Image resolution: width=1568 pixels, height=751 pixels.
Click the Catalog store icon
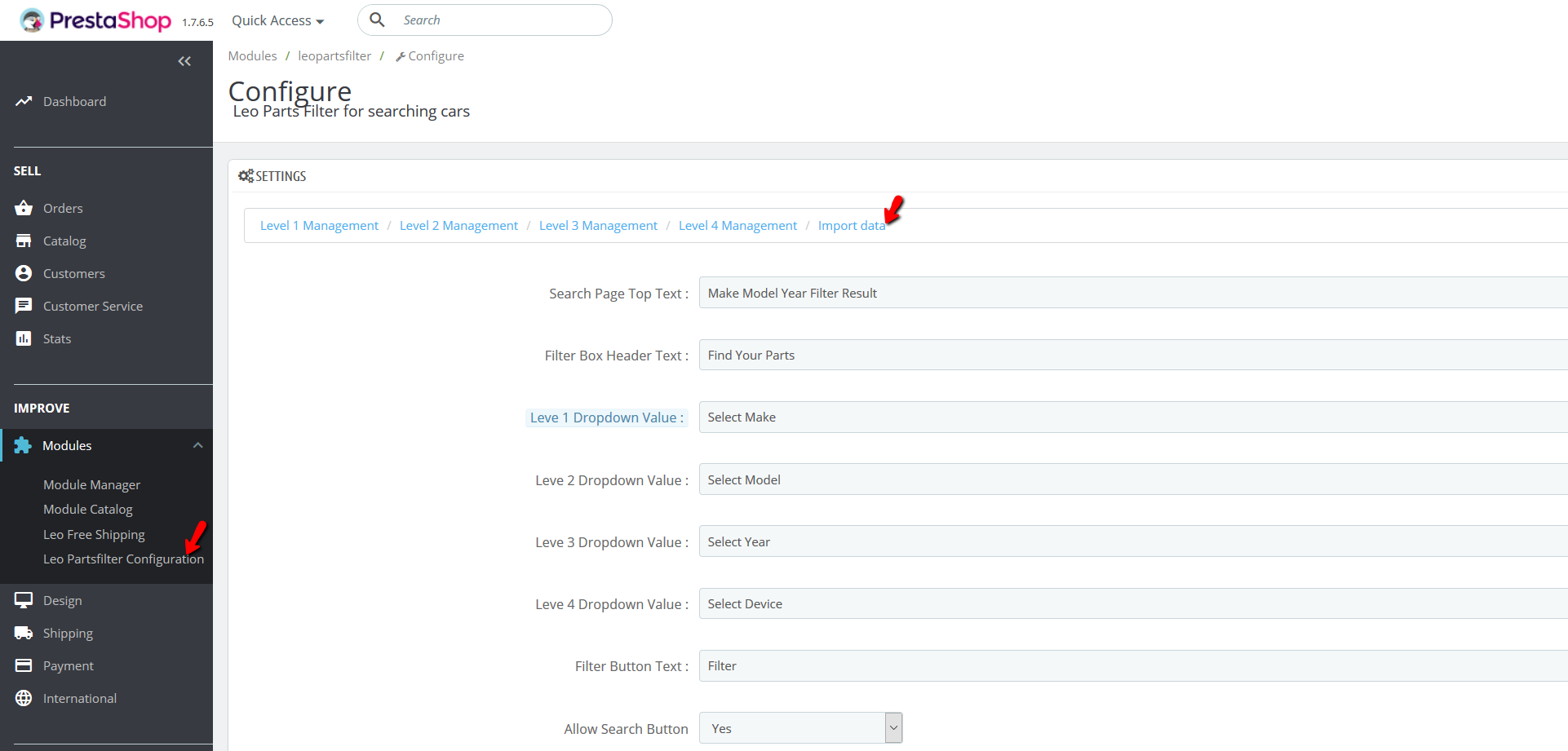[24, 241]
